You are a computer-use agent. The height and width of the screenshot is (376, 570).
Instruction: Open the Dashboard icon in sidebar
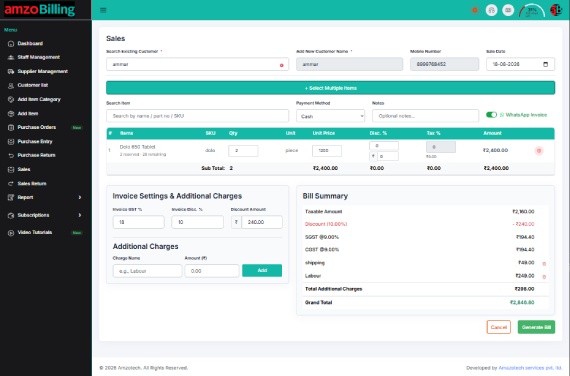[11, 44]
